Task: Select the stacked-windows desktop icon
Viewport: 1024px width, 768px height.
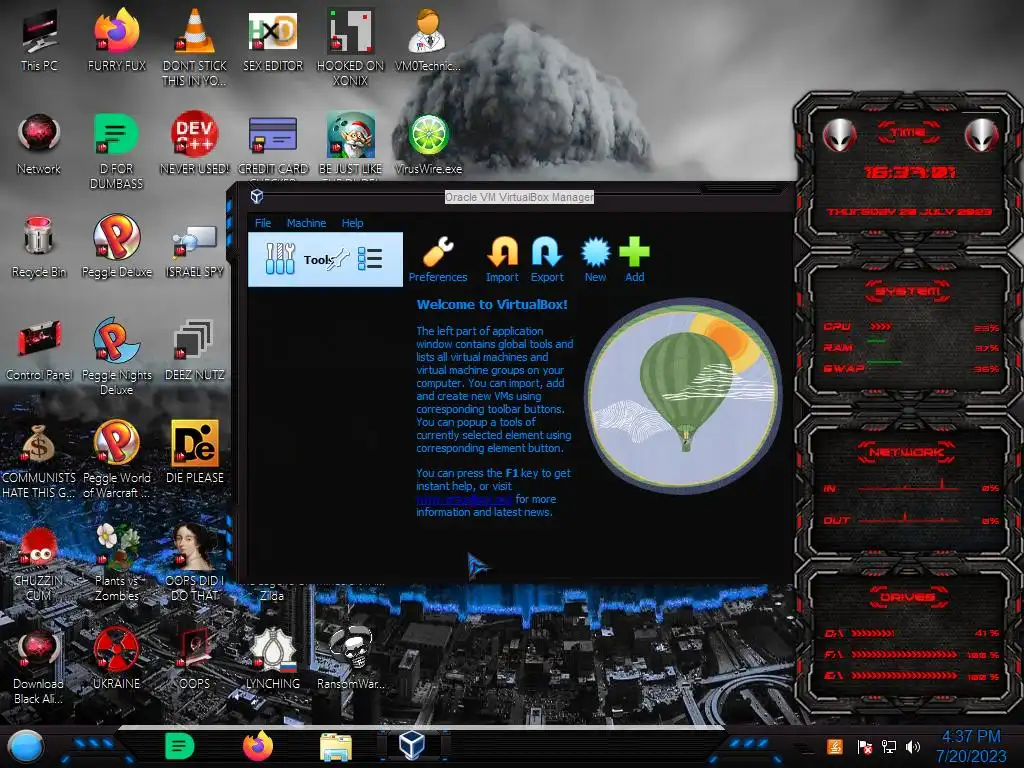Action: pos(195,350)
